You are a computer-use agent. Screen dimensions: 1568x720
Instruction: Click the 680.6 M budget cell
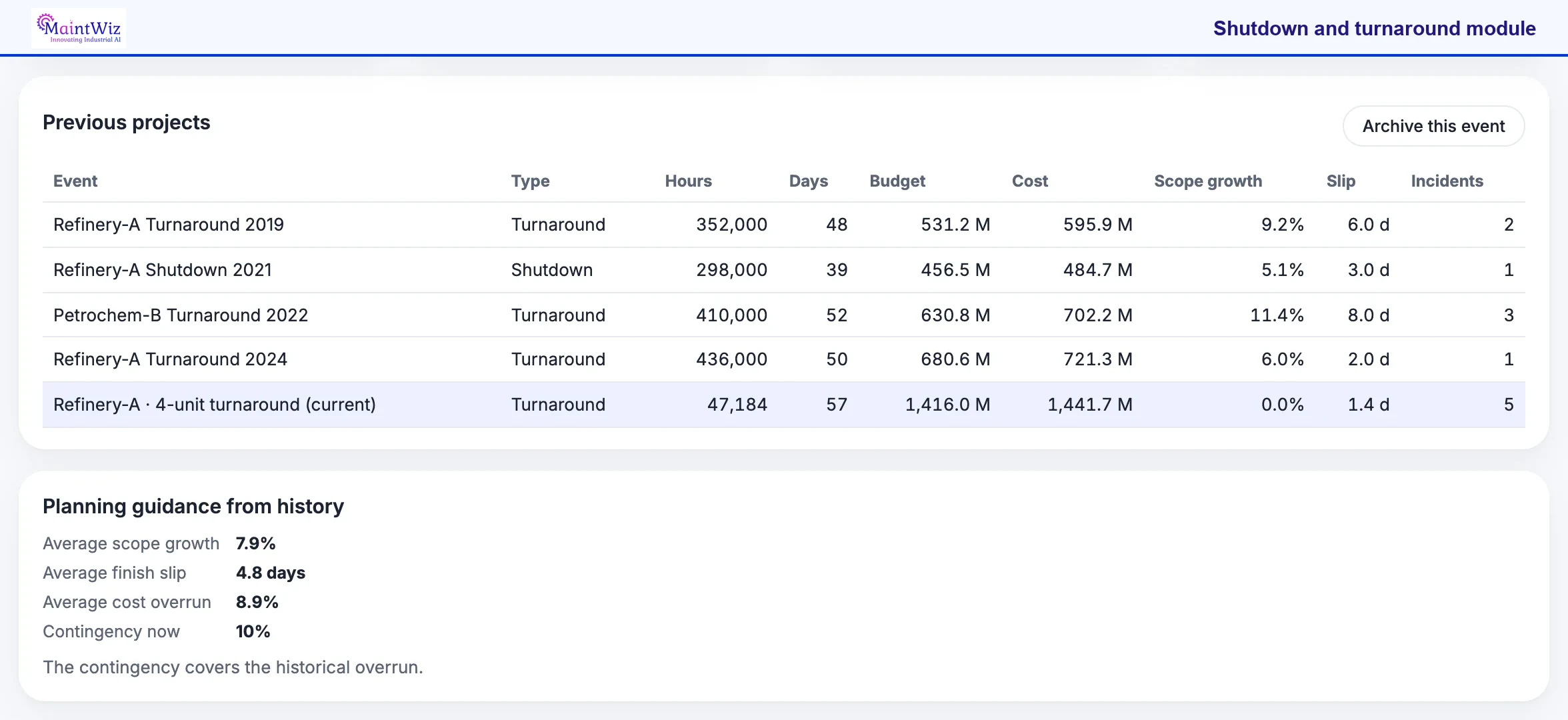point(955,359)
